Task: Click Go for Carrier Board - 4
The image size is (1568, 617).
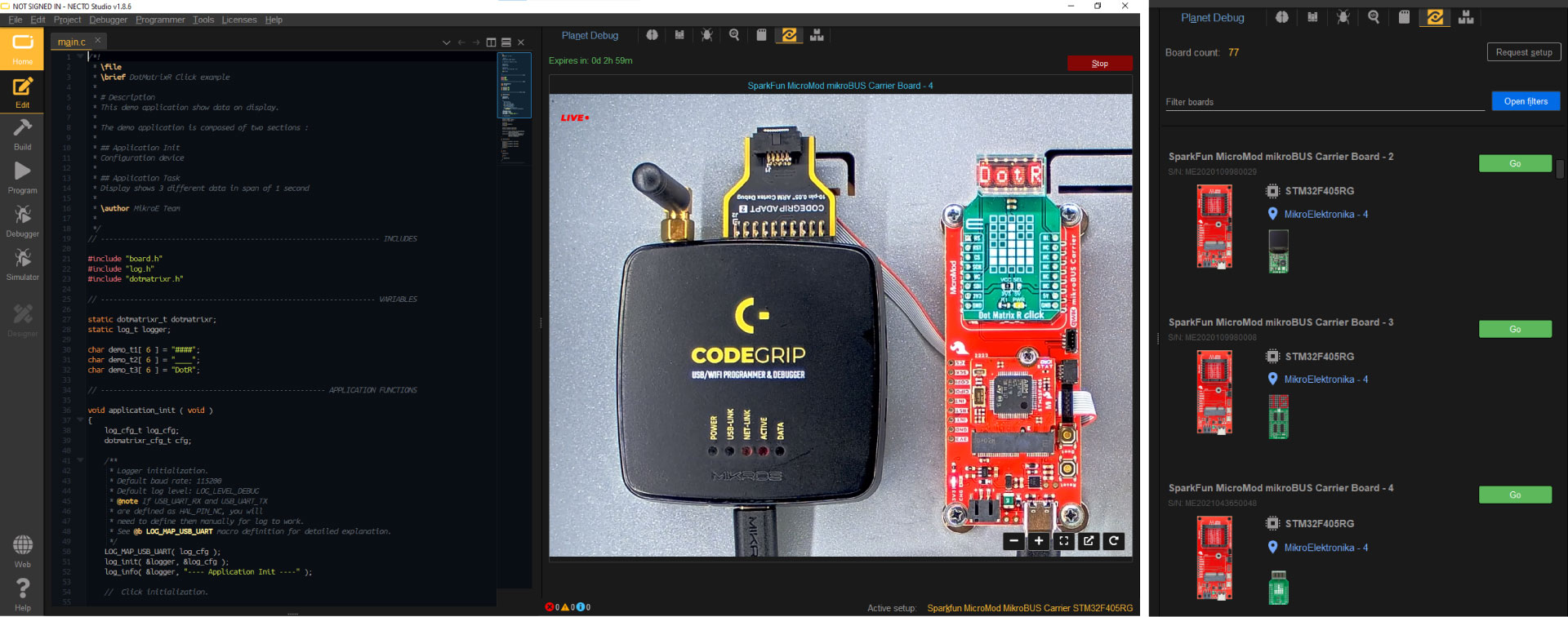Action: coord(1515,495)
